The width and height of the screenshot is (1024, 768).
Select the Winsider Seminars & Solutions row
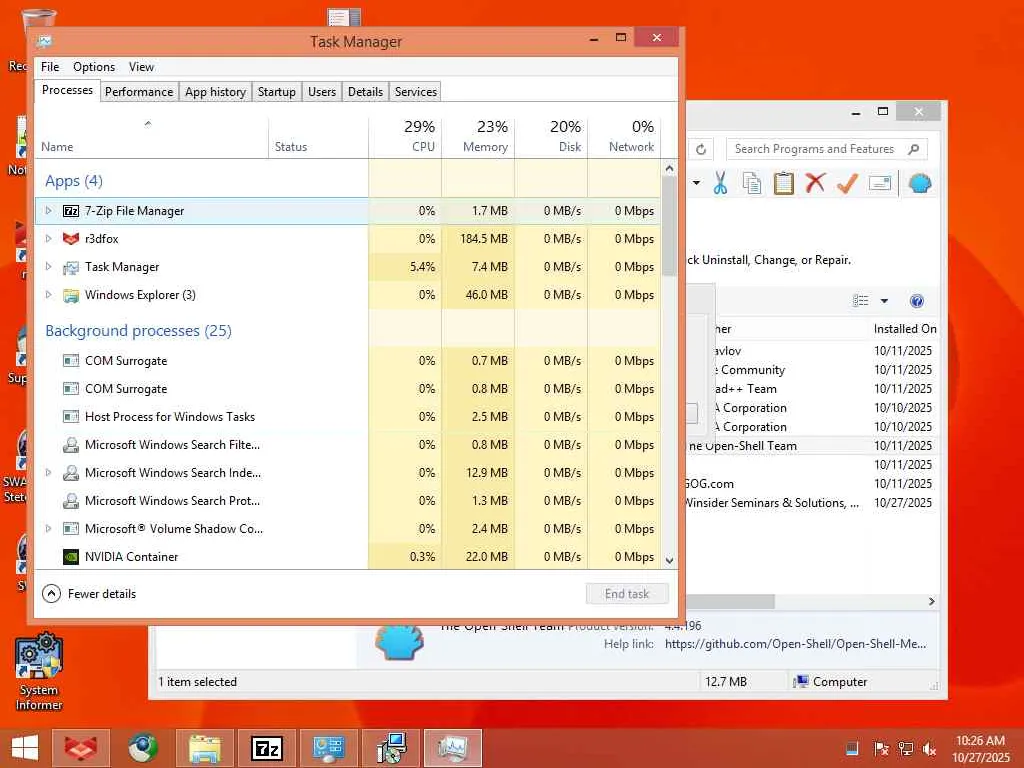(x=812, y=503)
